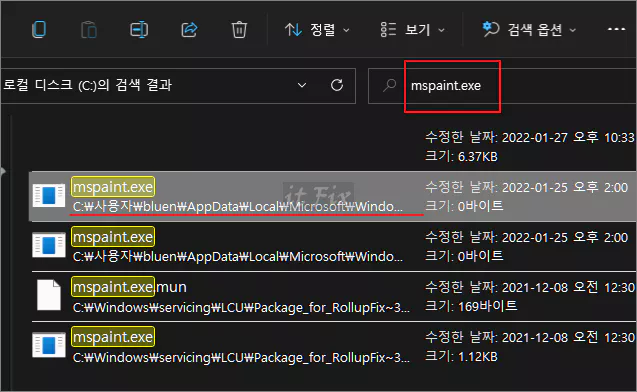Click the Share icon in the toolbar
This screenshot has height=392, width=637.
pyautogui.click(x=189, y=30)
